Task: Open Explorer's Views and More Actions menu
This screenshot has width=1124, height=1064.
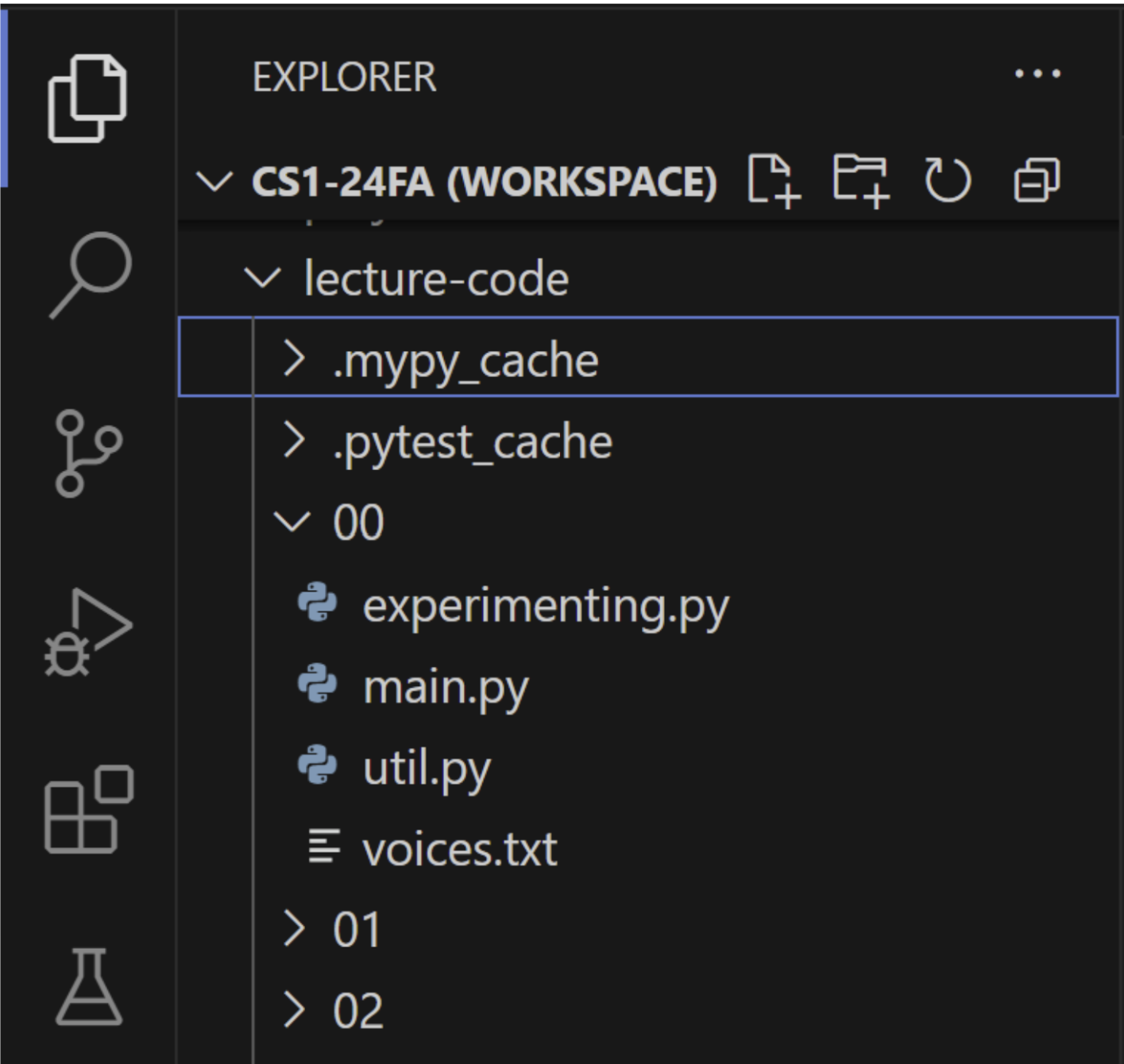Action: [x=1037, y=75]
